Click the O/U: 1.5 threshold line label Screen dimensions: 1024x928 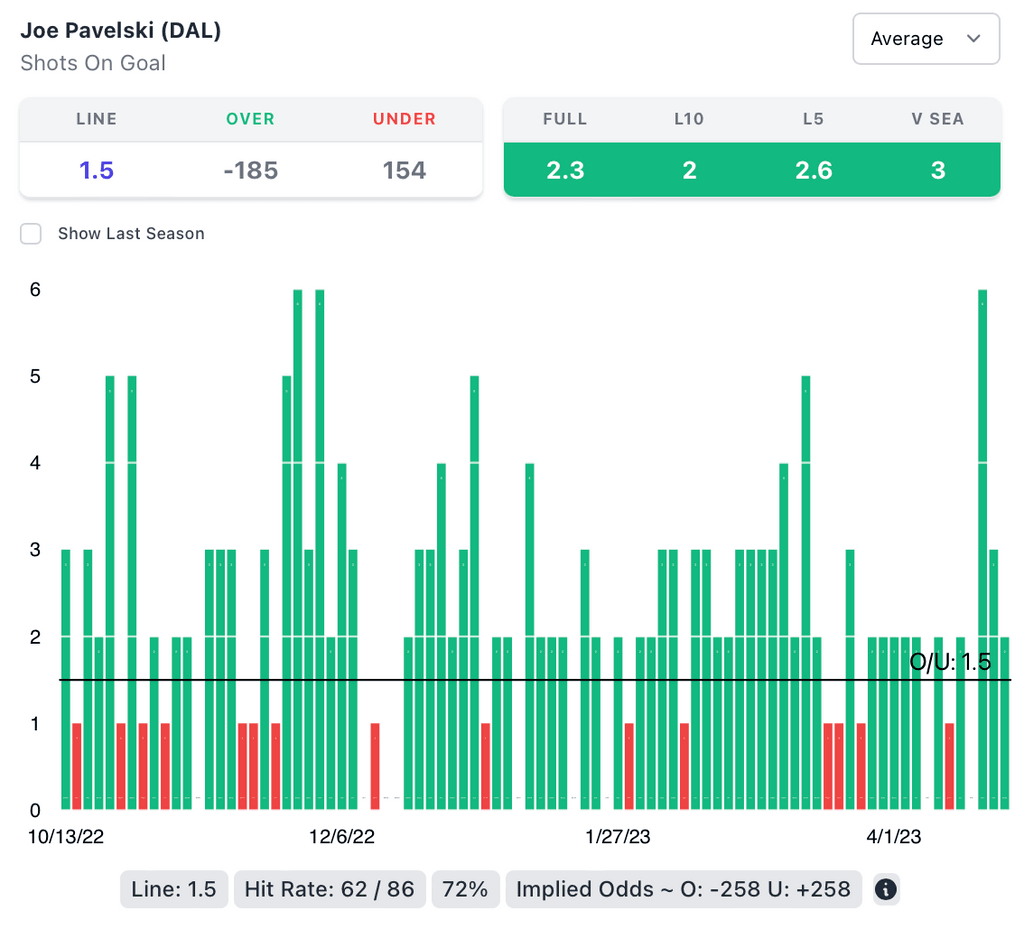click(x=950, y=662)
